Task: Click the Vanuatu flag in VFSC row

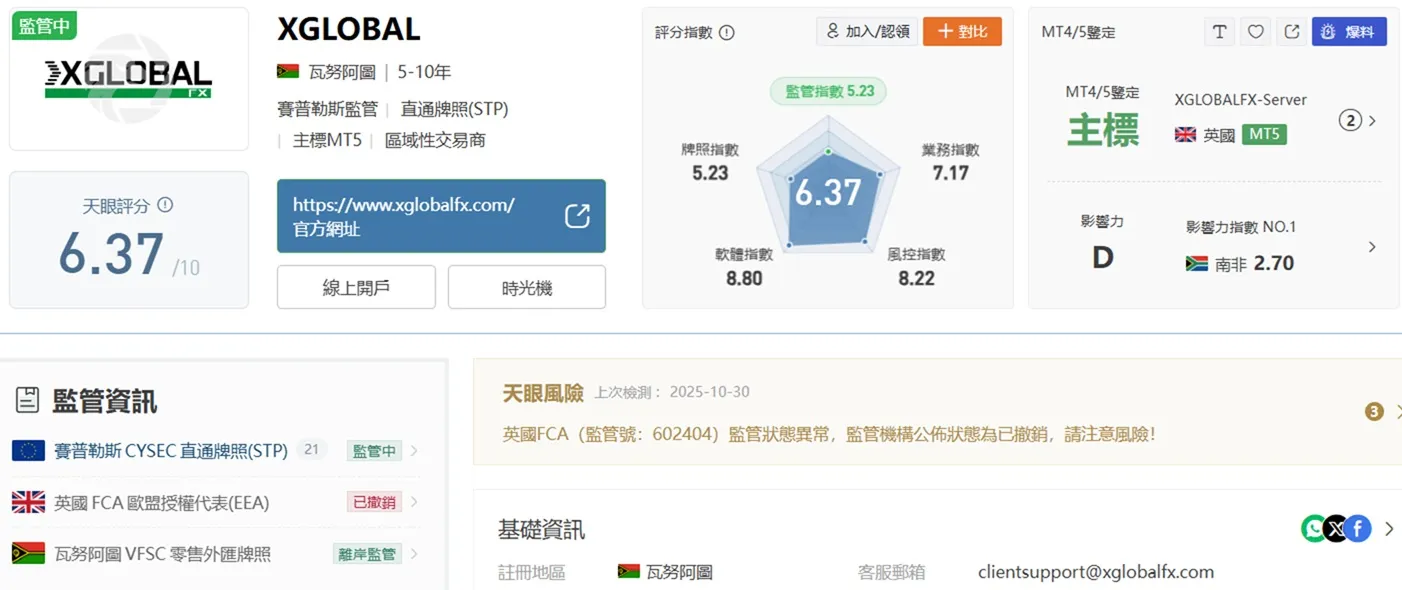Action: (x=28, y=553)
